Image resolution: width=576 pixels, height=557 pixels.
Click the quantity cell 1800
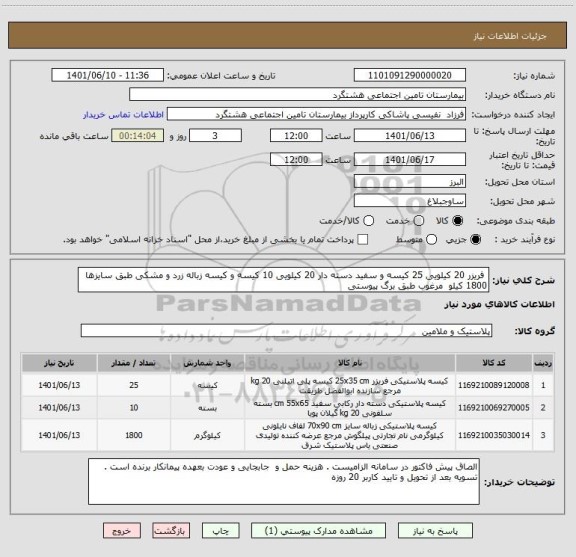click(x=134, y=435)
